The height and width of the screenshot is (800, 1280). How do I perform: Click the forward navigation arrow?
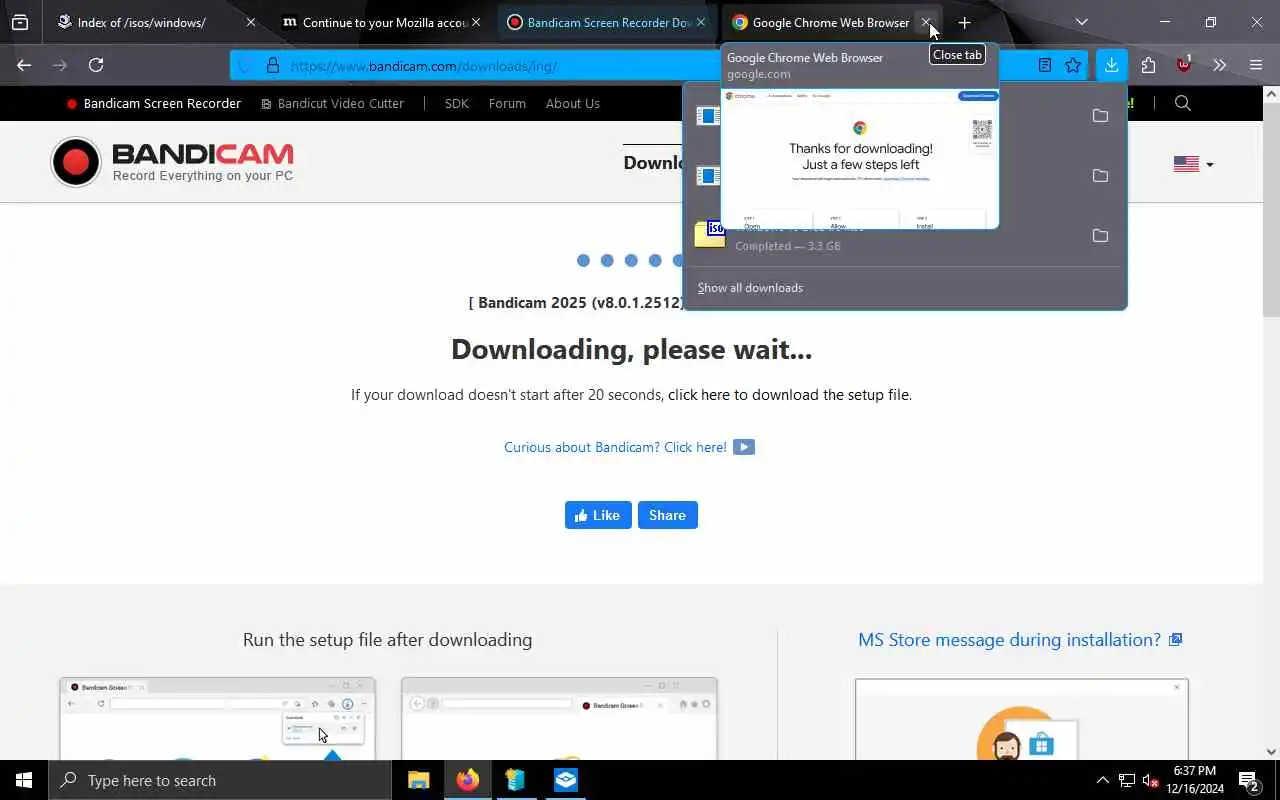coord(60,65)
